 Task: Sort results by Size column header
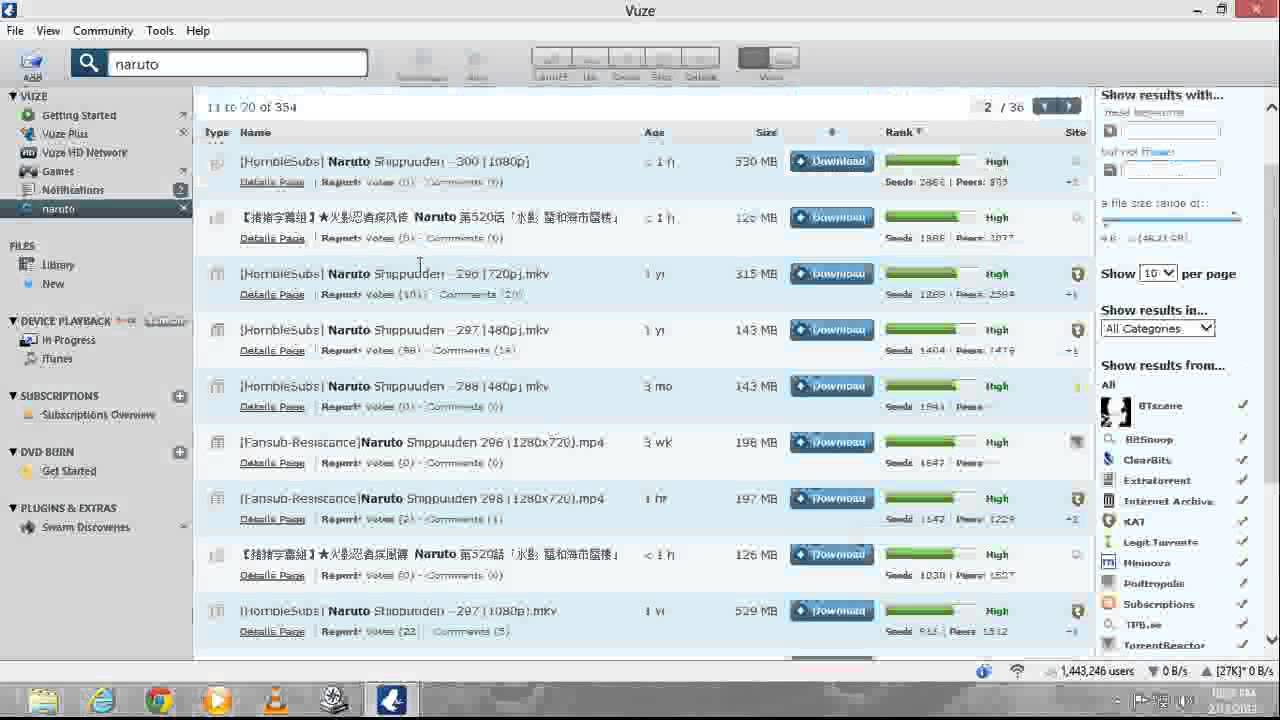pos(766,132)
